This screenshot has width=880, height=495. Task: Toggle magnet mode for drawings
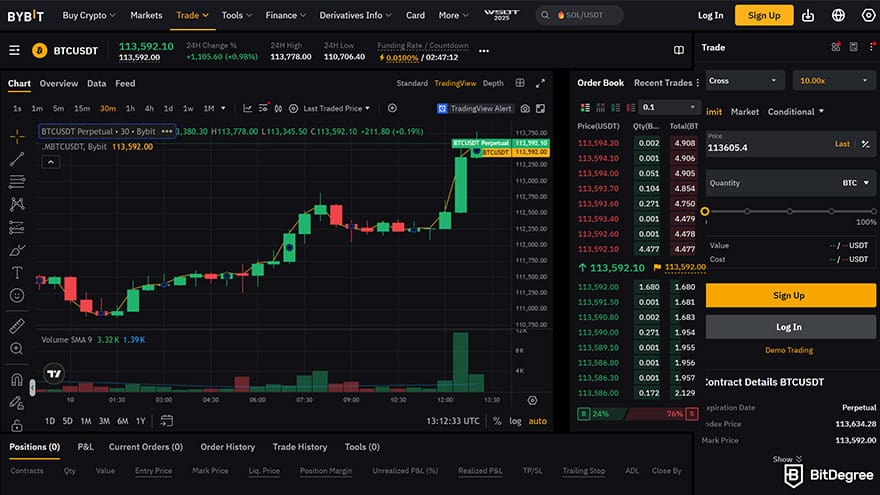pos(17,379)
